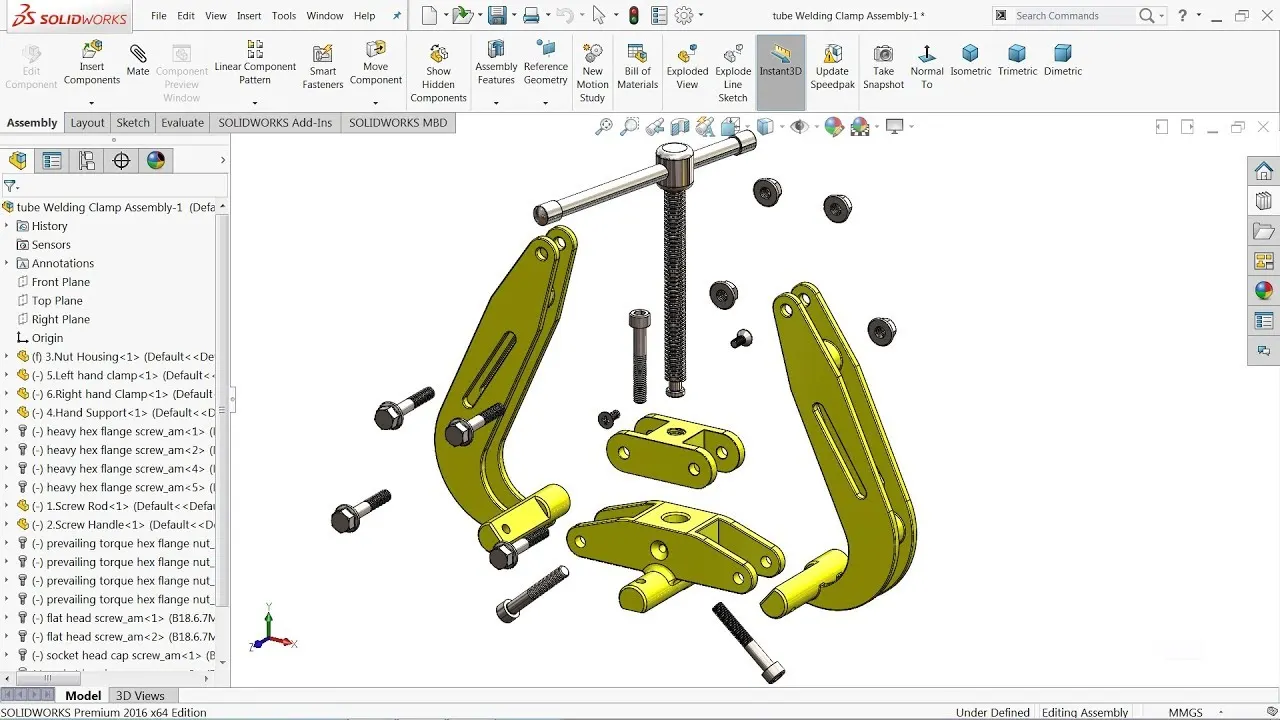Open DimXpertManager tab icon
Image resolution: width=1280 pixels, height=720 pixels.
(122, 160)
